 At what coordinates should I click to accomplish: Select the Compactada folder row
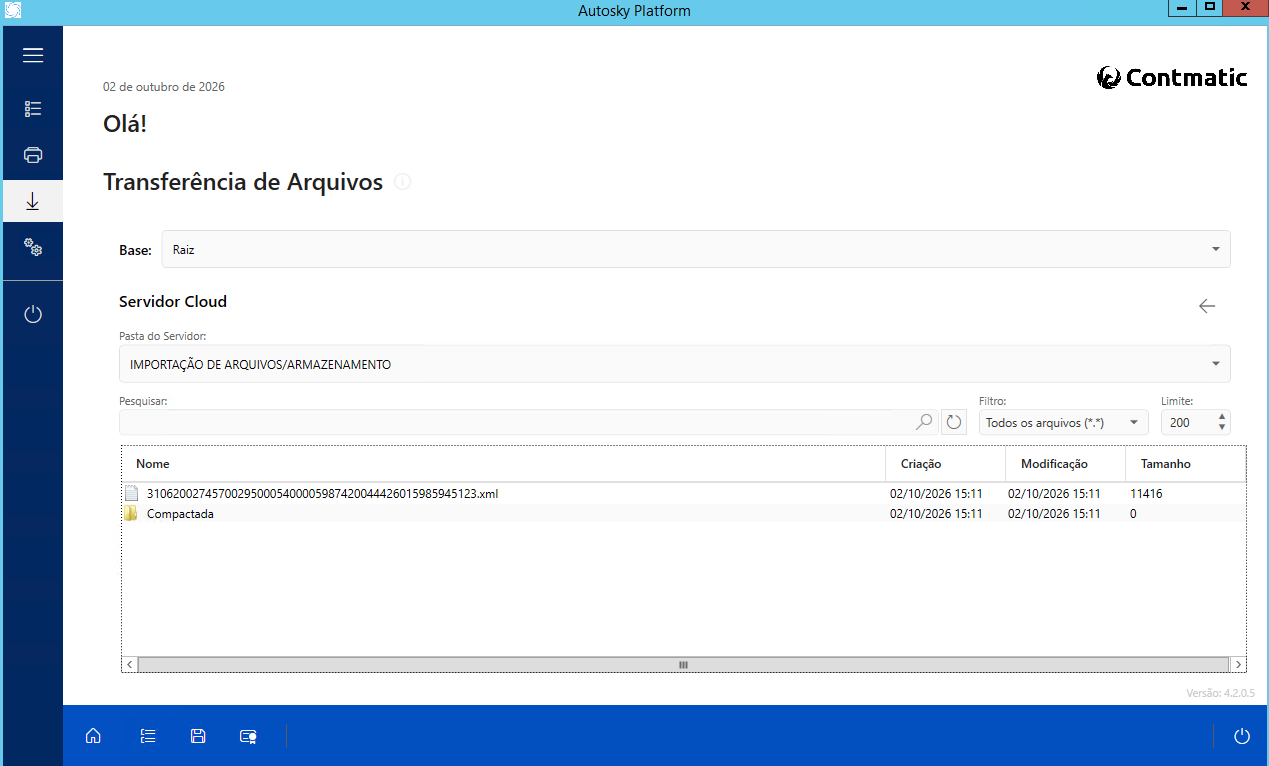coord(683,514)
